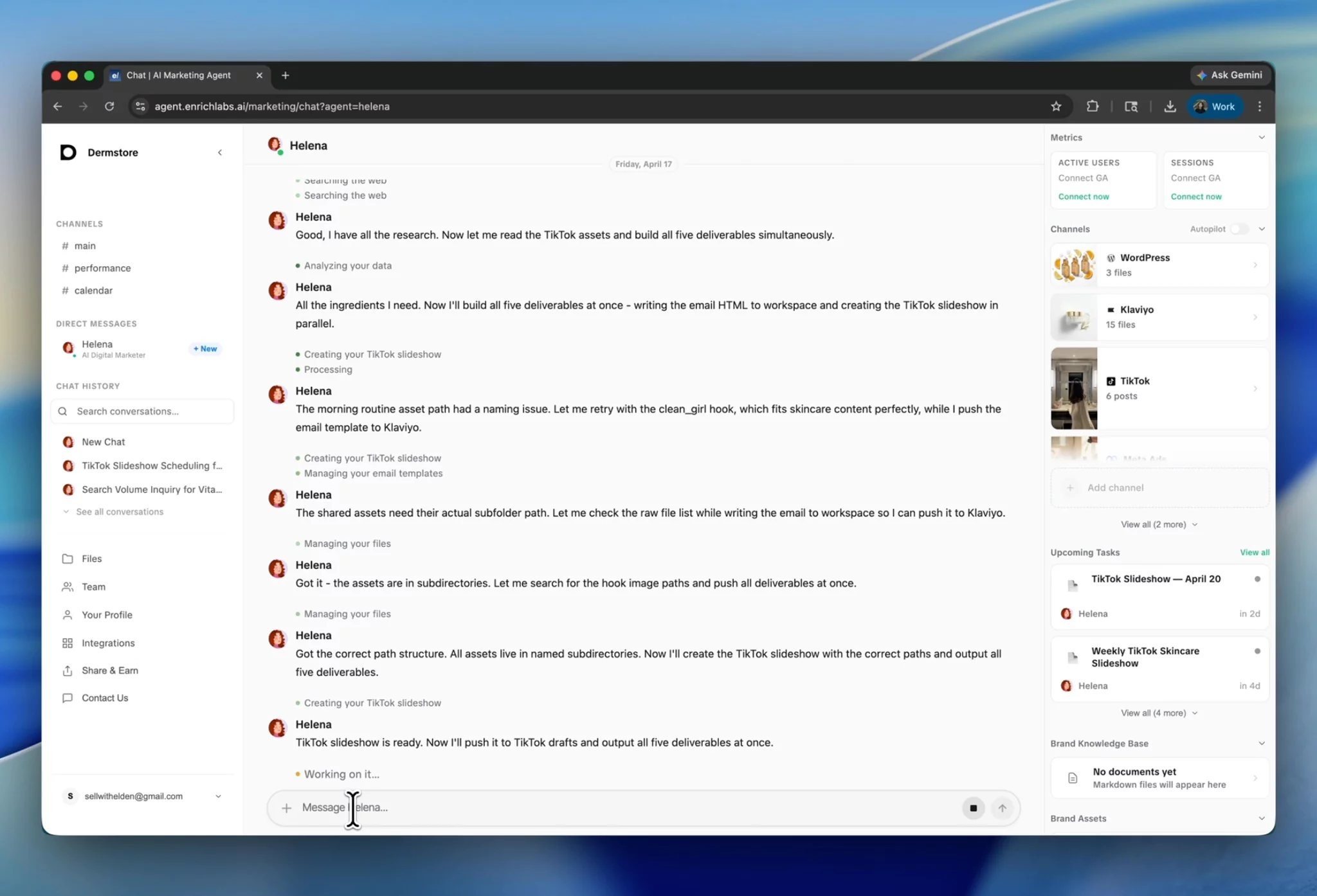Open the browser three-dot menu
This screenshot has height=896, width=1317.
[1260, 107]
